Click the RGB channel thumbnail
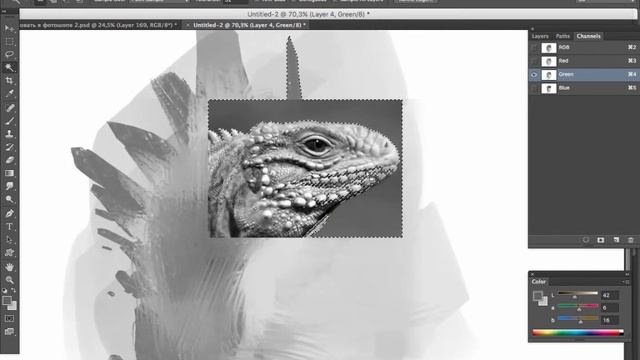Viewport: 640px width, 360px height. coord(549,48)
